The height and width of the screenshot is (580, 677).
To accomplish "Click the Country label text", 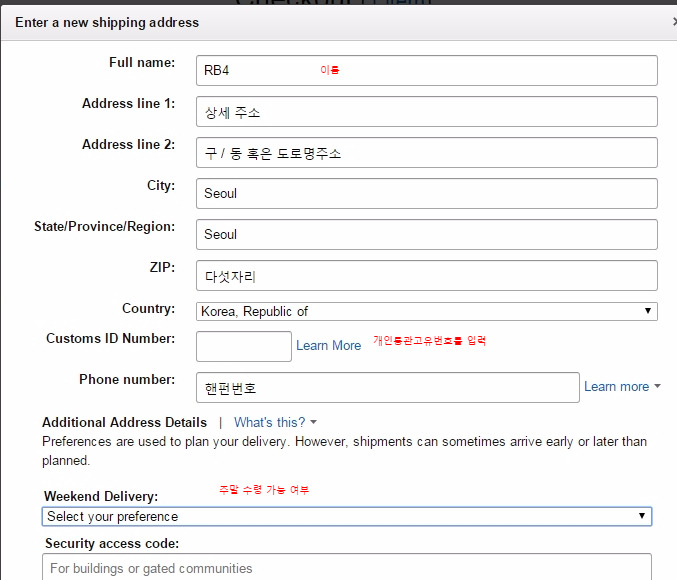I will pos(148,309).
